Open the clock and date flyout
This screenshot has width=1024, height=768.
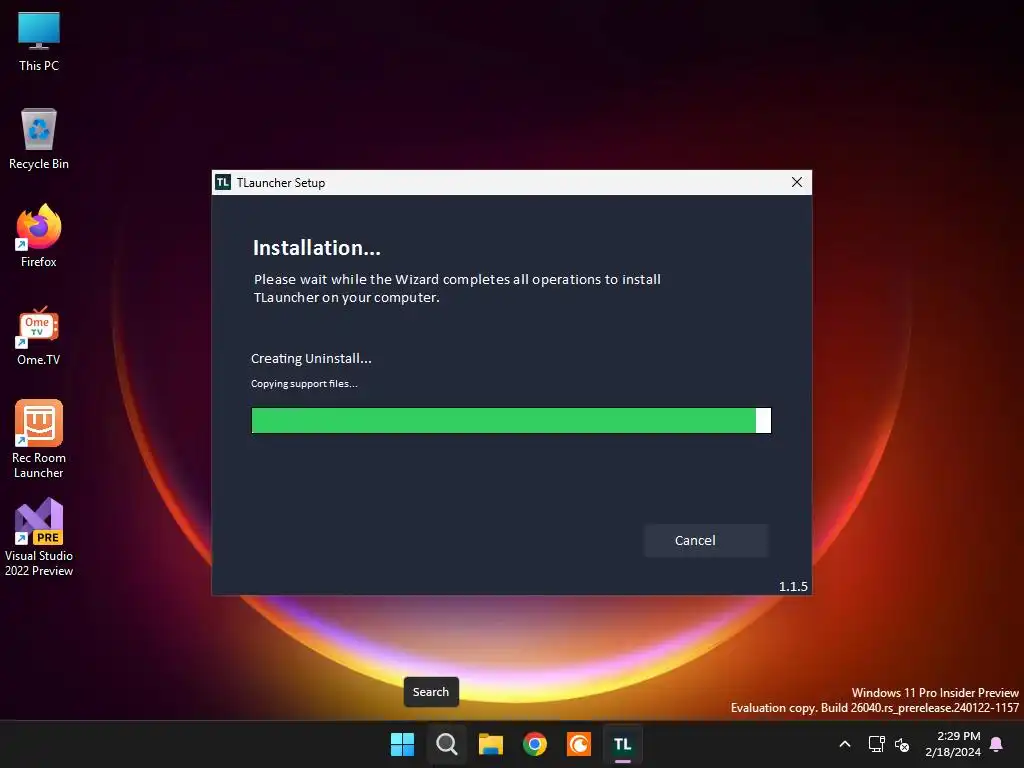(953, 744)
